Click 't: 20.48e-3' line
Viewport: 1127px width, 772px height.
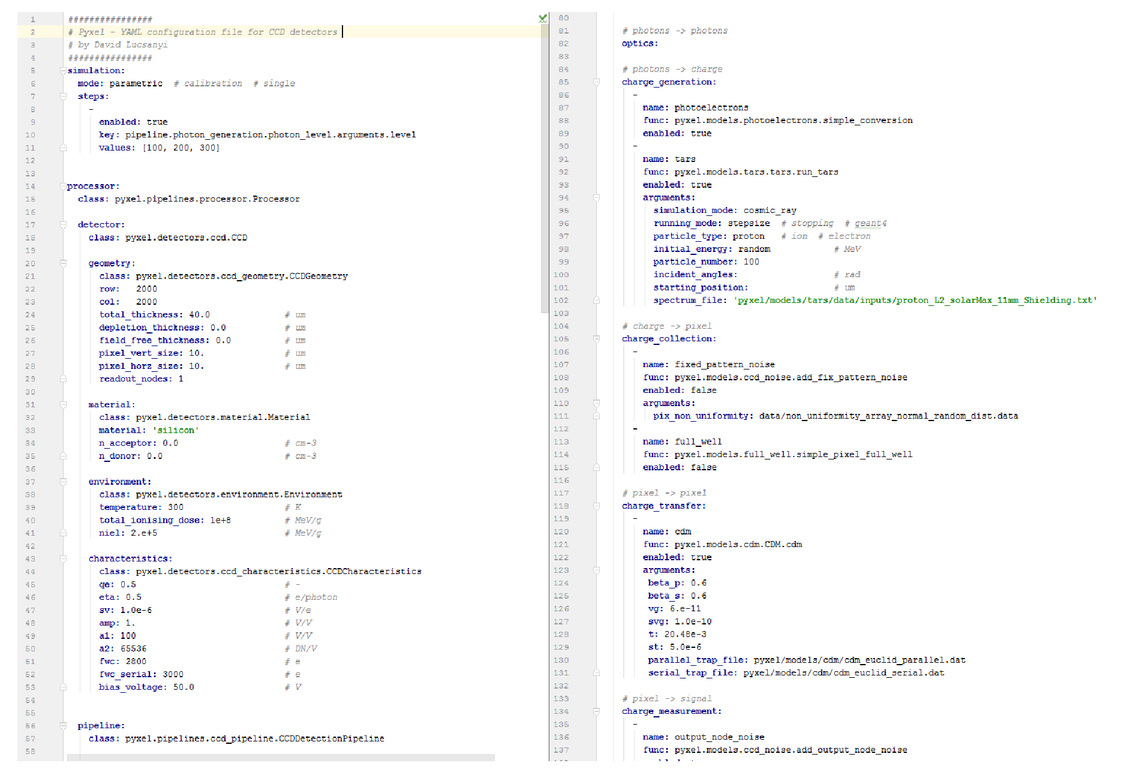pyautogui.click(x=677, y=635)
